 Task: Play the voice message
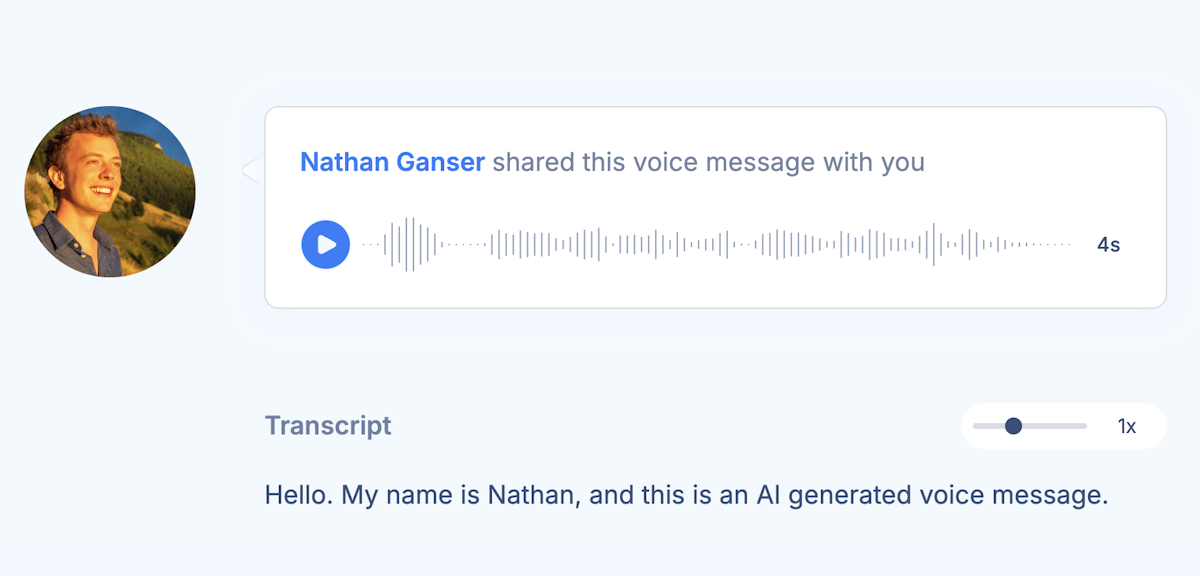click(325, 244)
